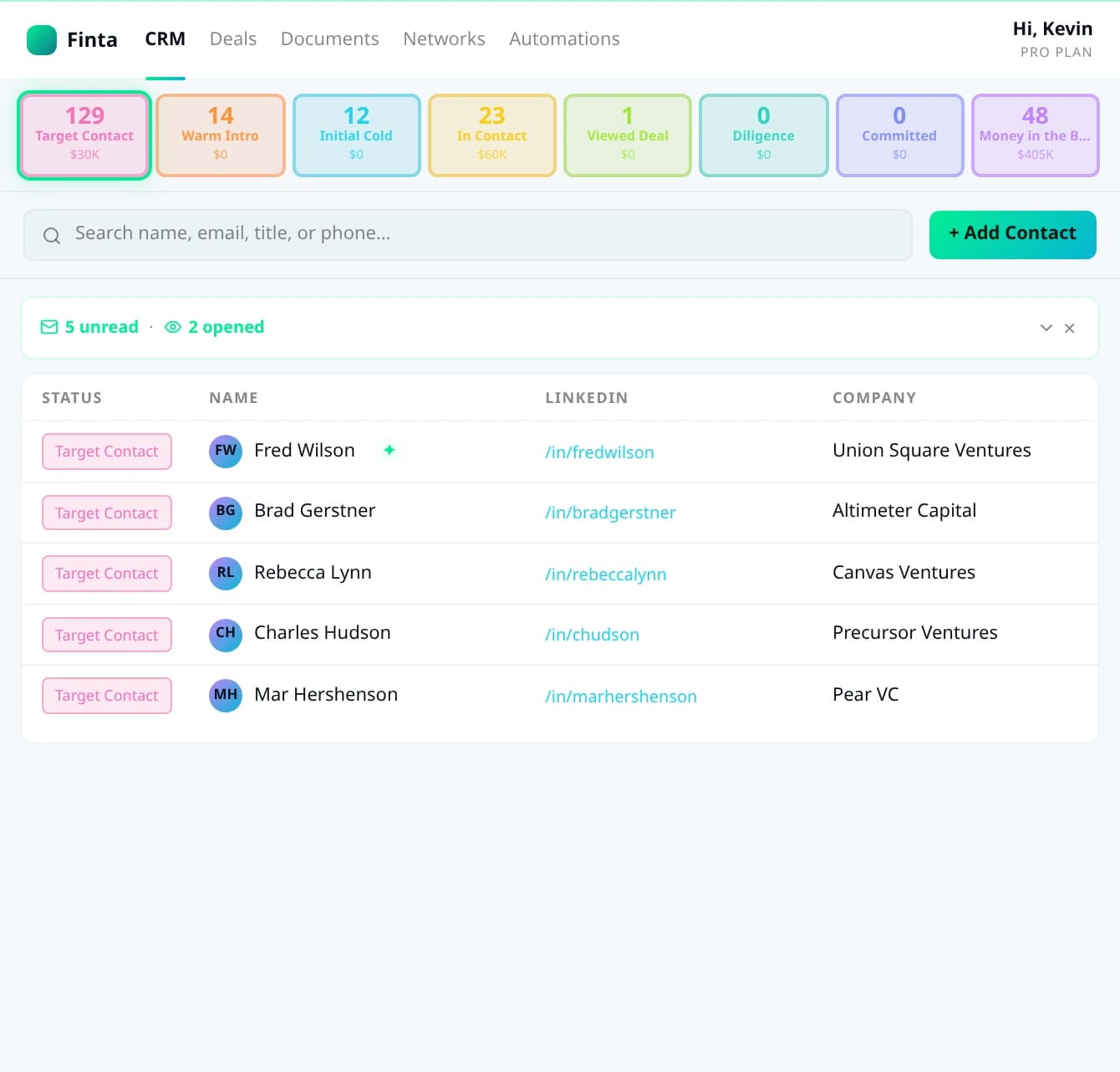
Task: Click the Brad Gerstner name
Action: pos(314,511)
